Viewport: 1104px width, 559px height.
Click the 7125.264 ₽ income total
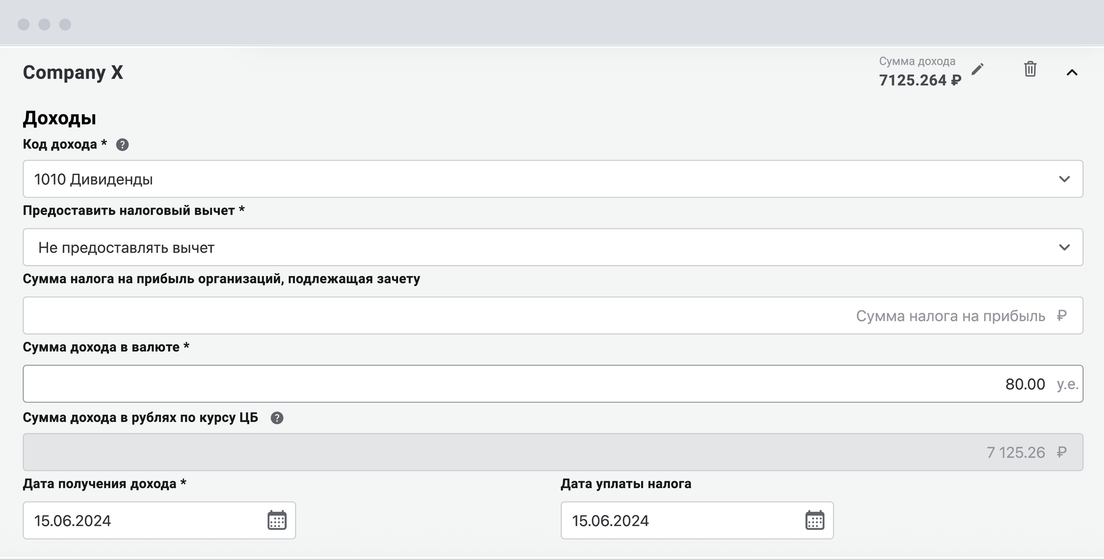tap(920, 80)
